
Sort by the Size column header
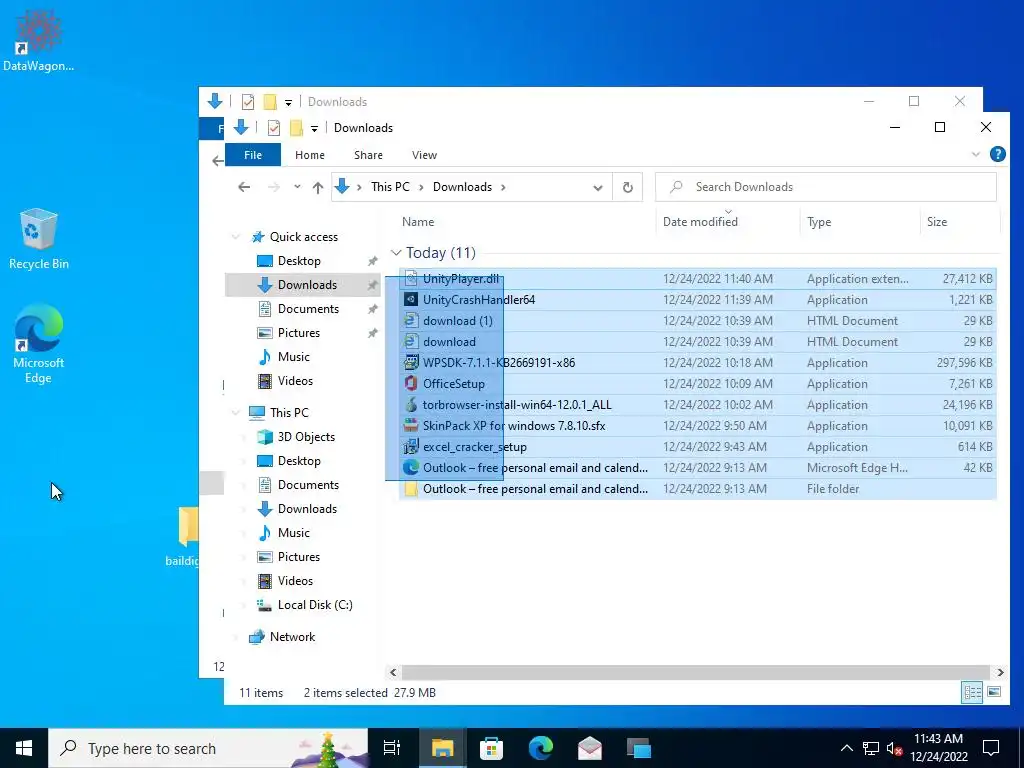click(936, 222)
